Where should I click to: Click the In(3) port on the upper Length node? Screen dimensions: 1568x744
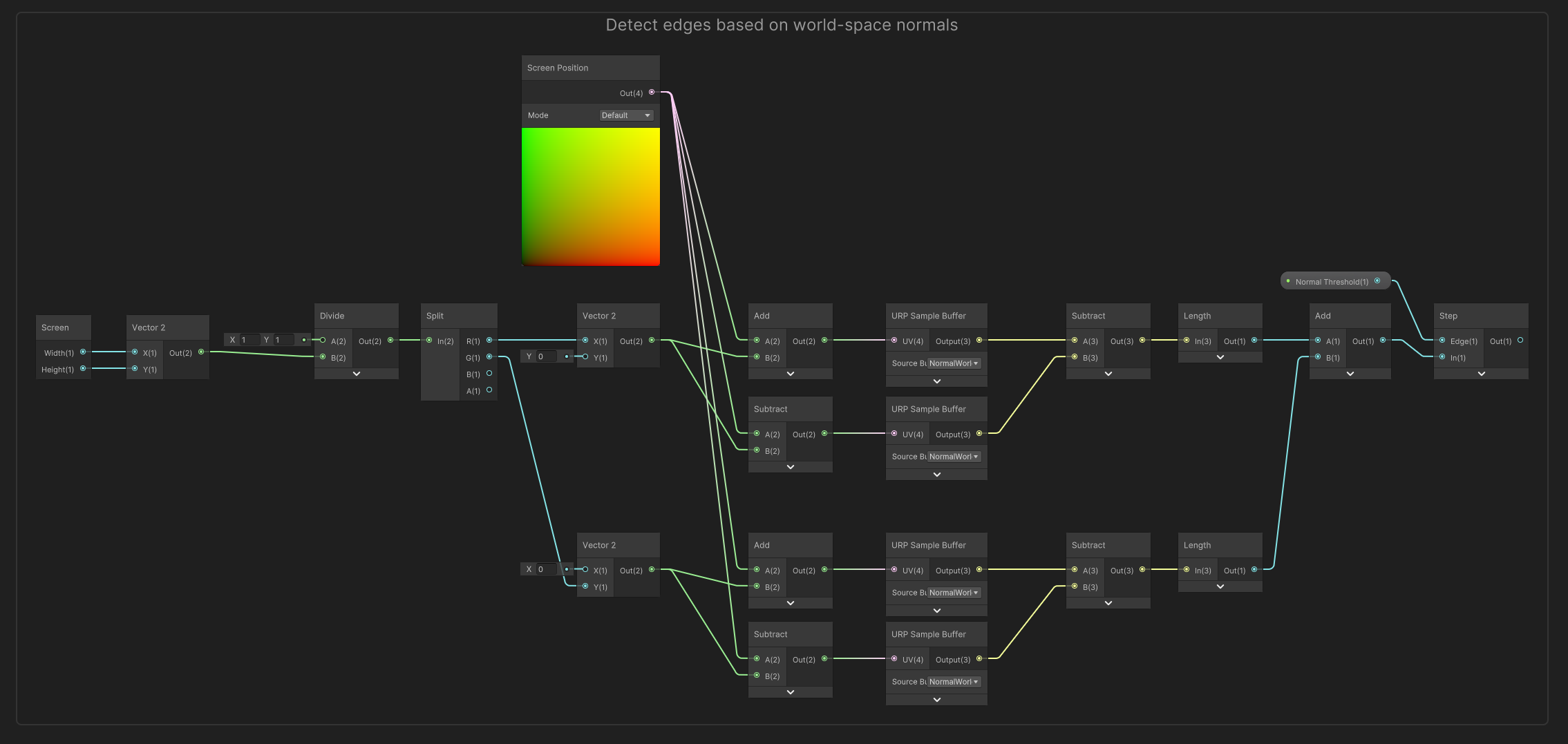click(x=1187, y=341)
